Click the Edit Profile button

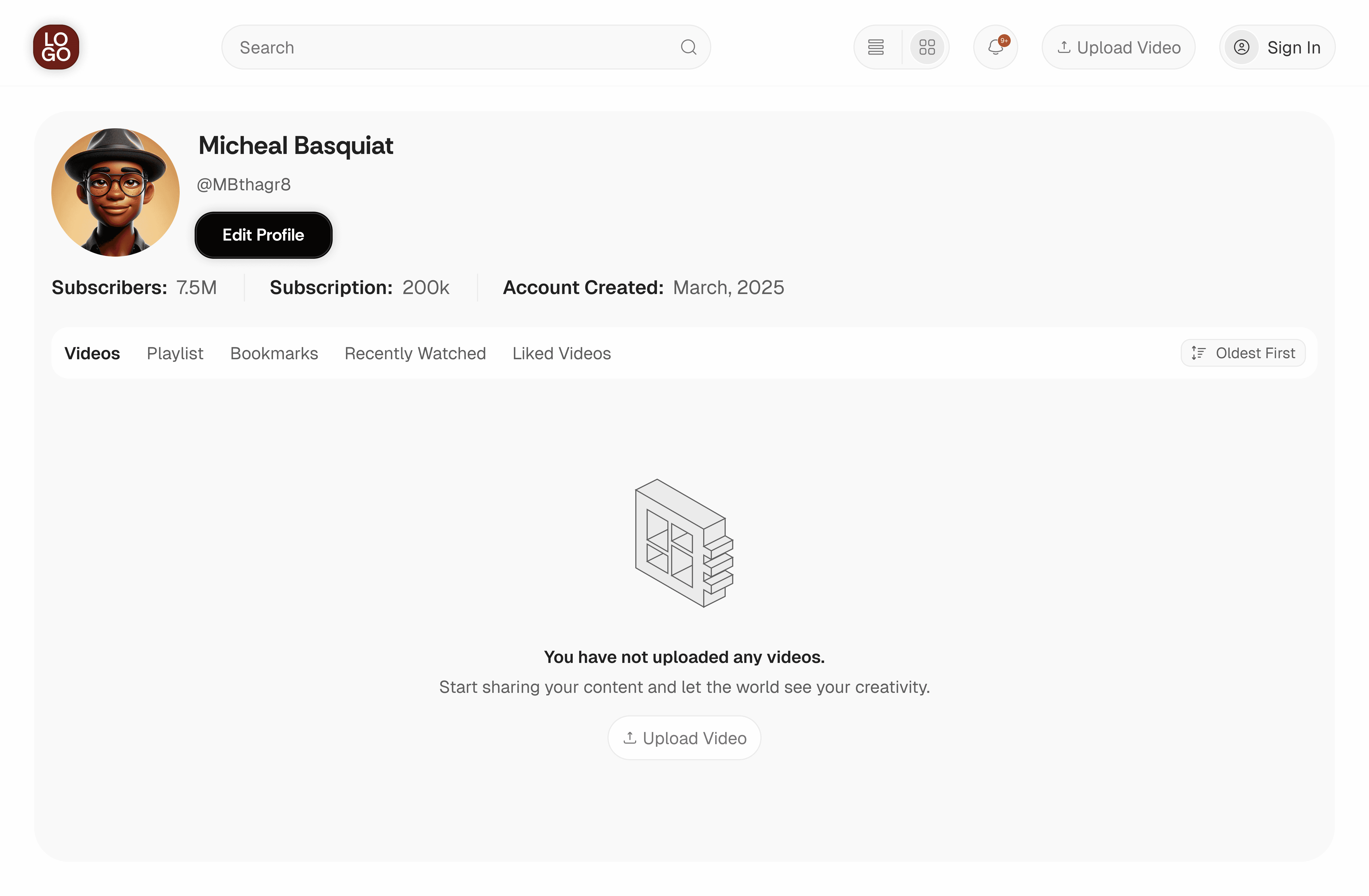(263, 235)
